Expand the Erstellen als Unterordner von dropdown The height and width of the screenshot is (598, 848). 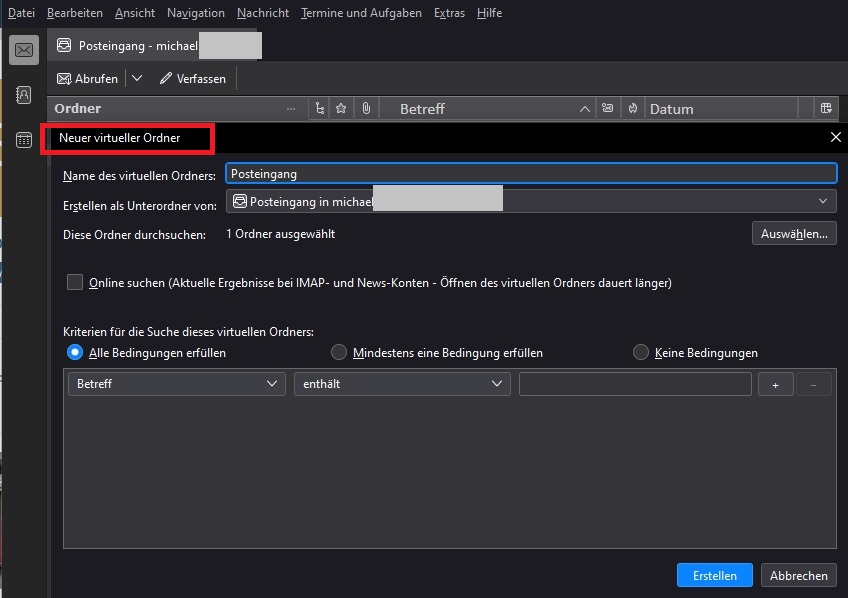(530, 202)
